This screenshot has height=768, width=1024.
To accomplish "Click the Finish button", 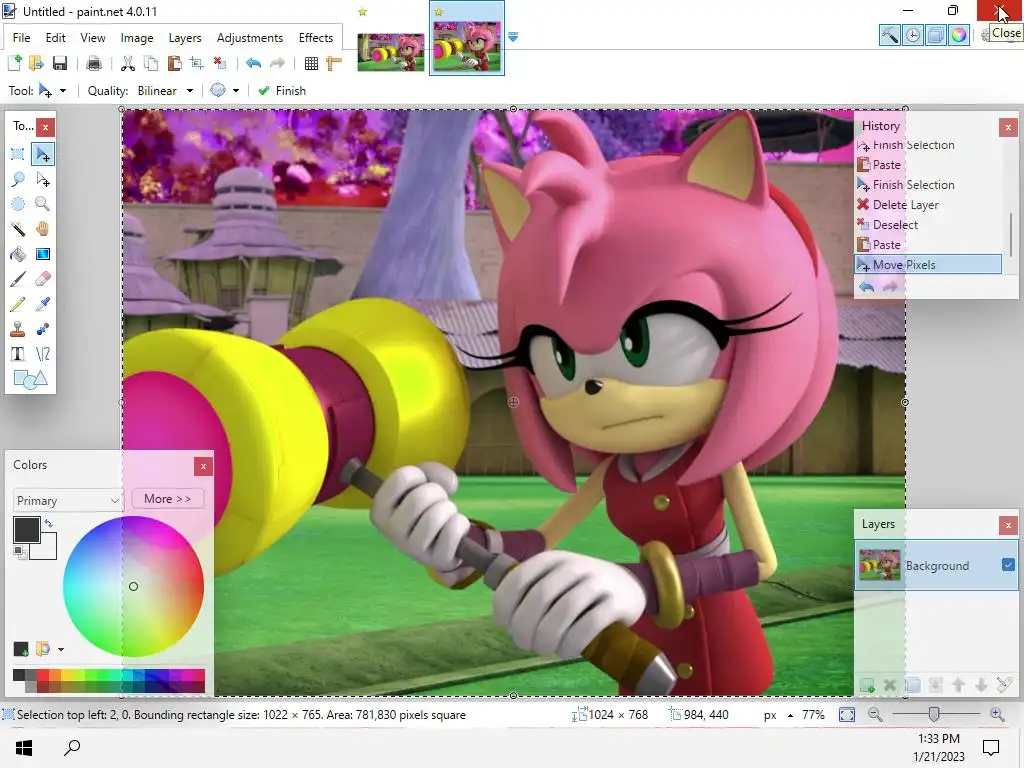I will tap(282, 91).
